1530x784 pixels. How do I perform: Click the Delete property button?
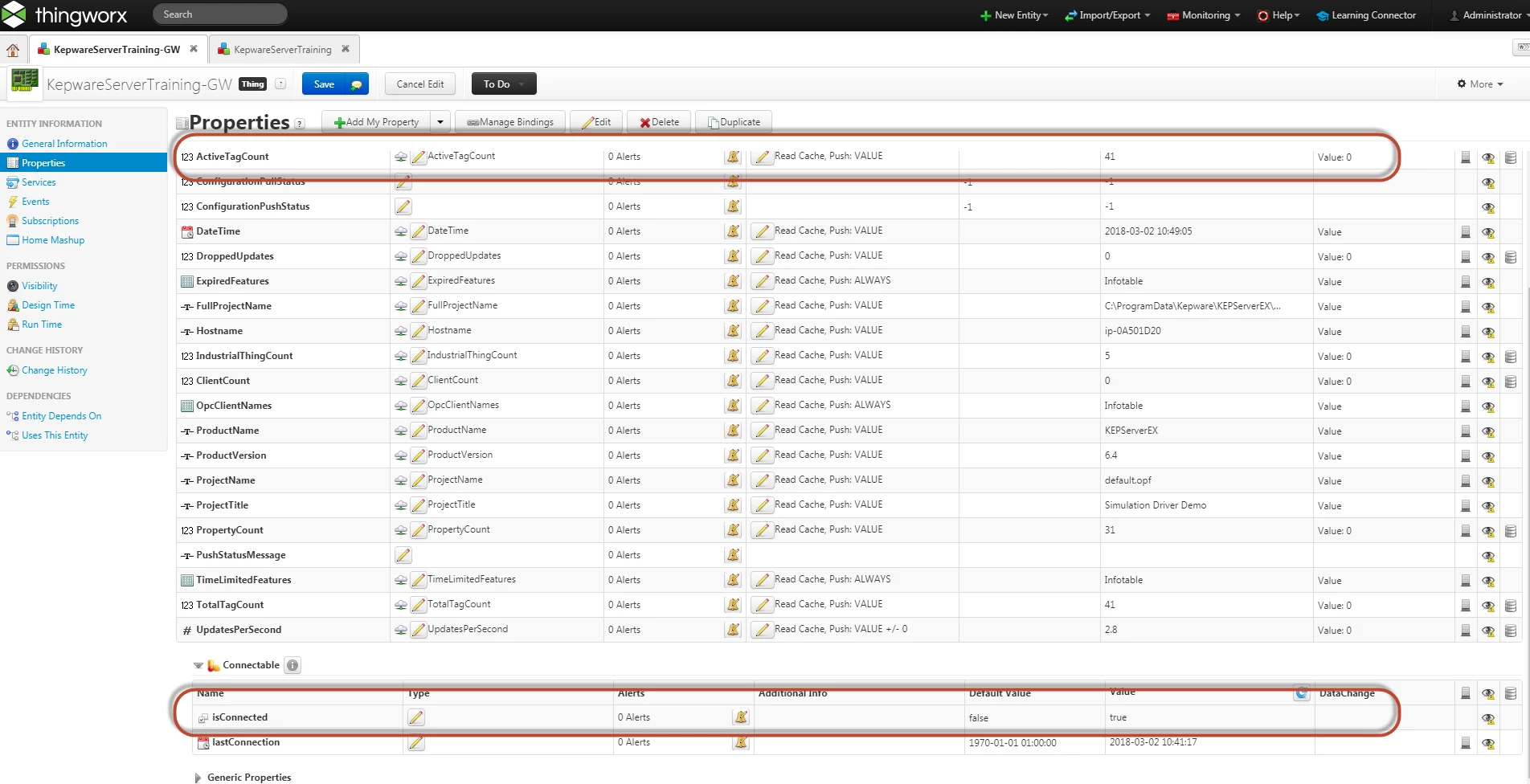(x=659, y=122)
